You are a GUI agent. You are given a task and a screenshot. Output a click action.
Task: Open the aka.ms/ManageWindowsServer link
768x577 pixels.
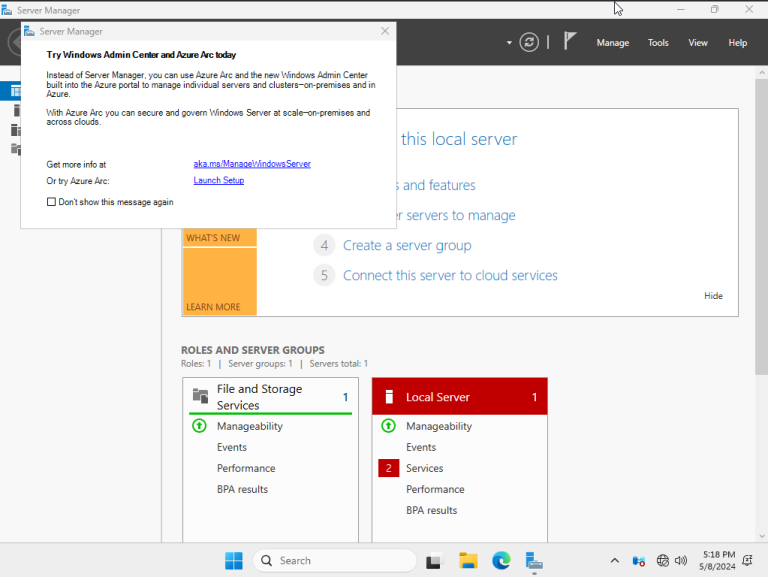252,164
